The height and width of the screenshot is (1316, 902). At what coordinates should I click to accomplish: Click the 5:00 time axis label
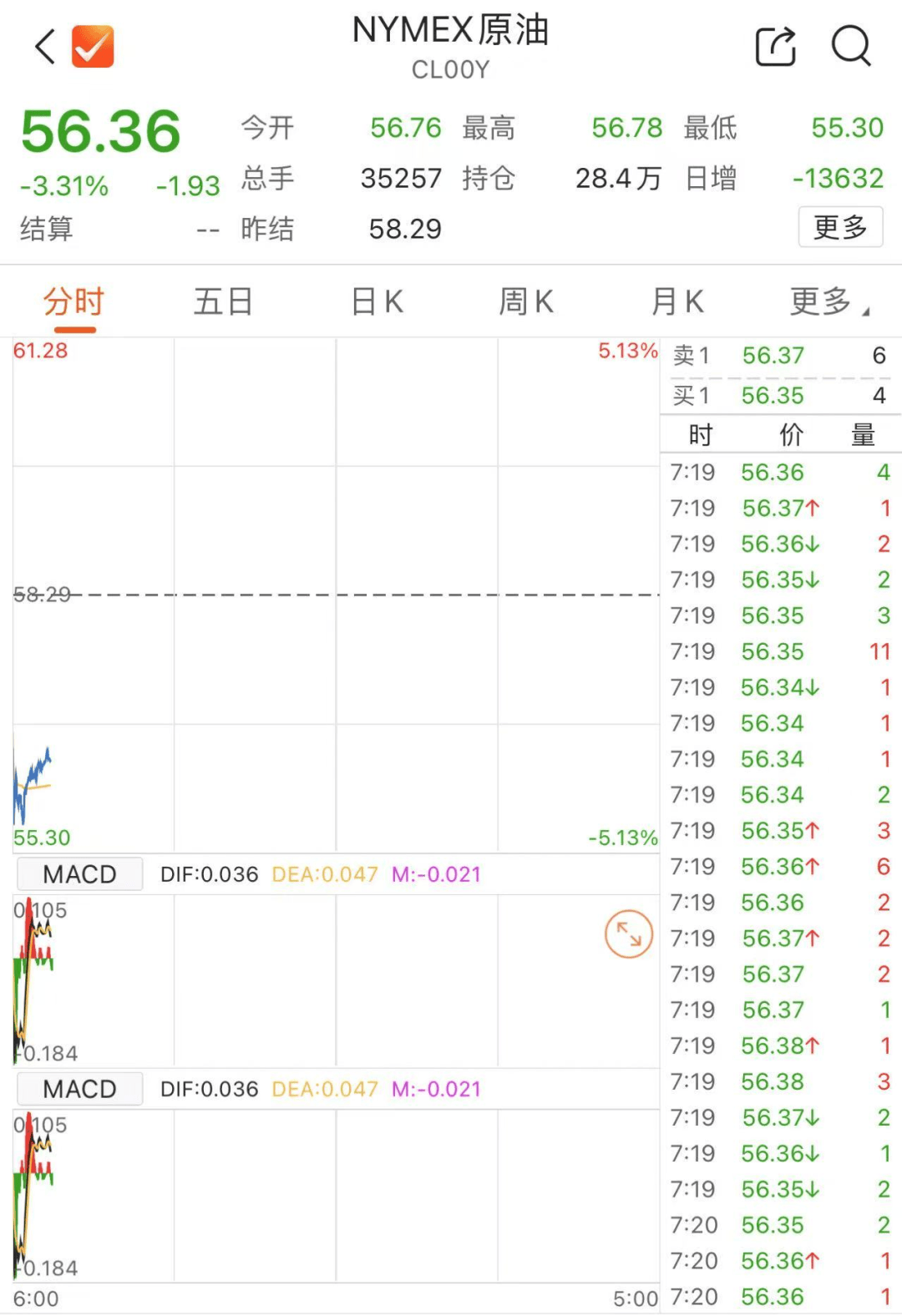click(x=636, y=1299)
